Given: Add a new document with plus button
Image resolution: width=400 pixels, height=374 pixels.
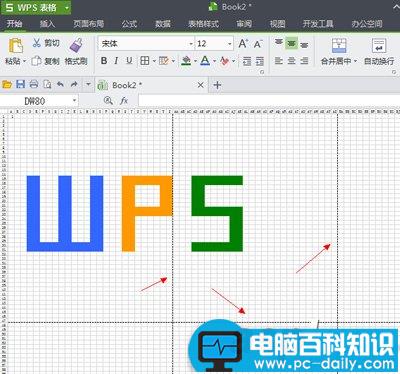Looking at the screenshot, I should tap(217, 85).
